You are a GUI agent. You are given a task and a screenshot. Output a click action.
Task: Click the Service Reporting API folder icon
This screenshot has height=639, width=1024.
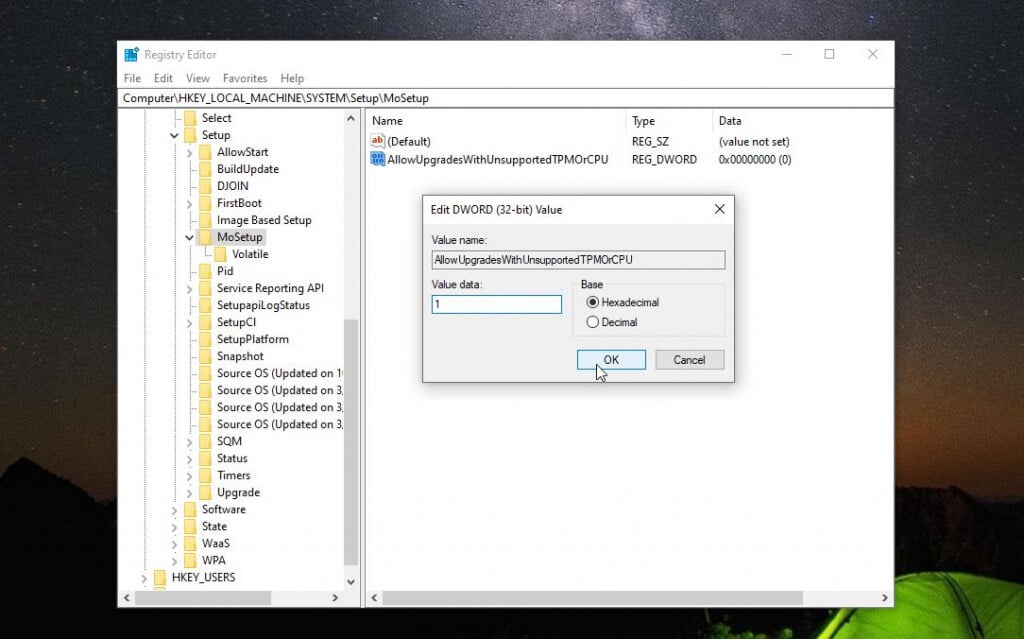(x=205, y=287)
